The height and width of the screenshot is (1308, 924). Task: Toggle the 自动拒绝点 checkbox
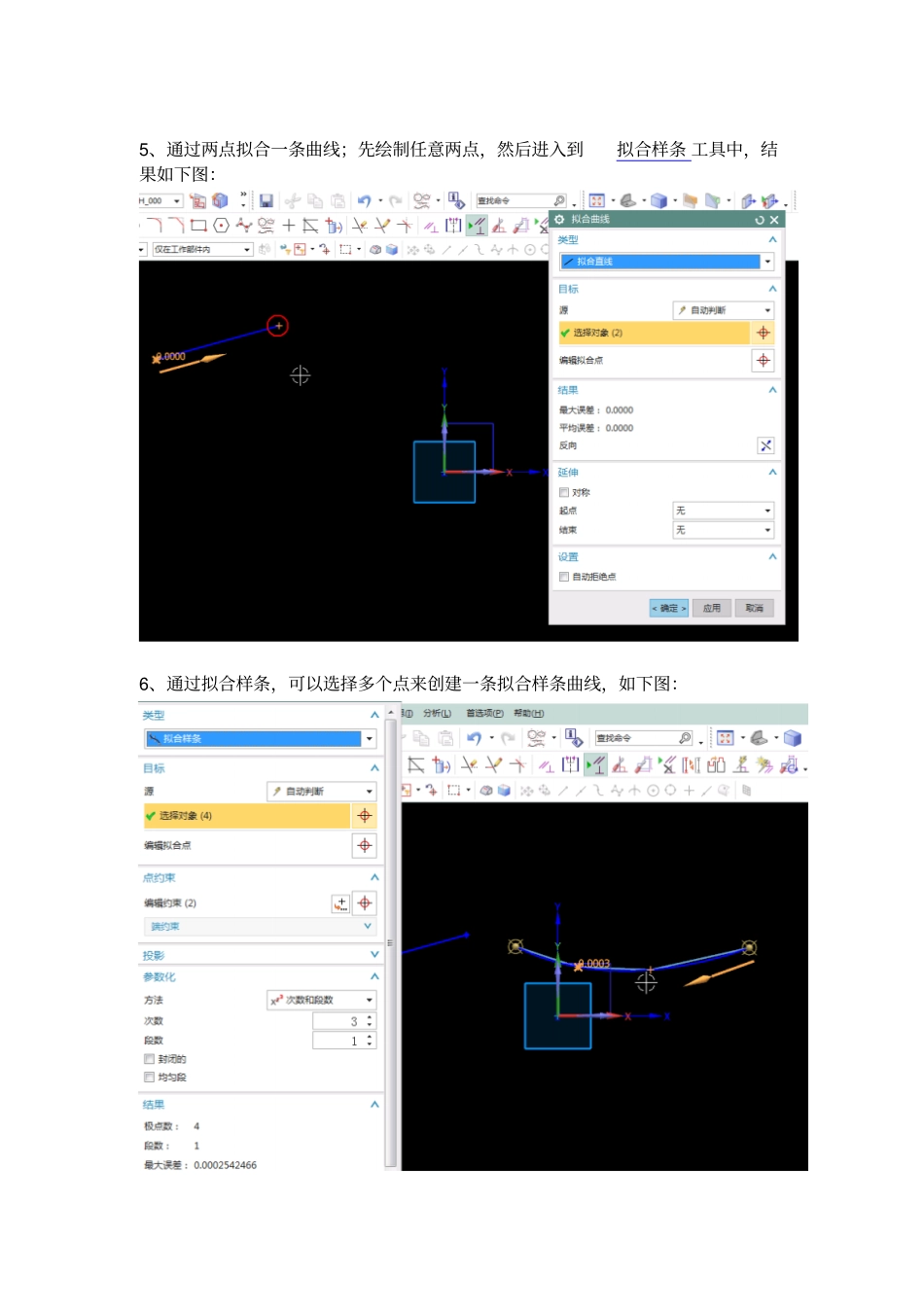pos(564,577)
